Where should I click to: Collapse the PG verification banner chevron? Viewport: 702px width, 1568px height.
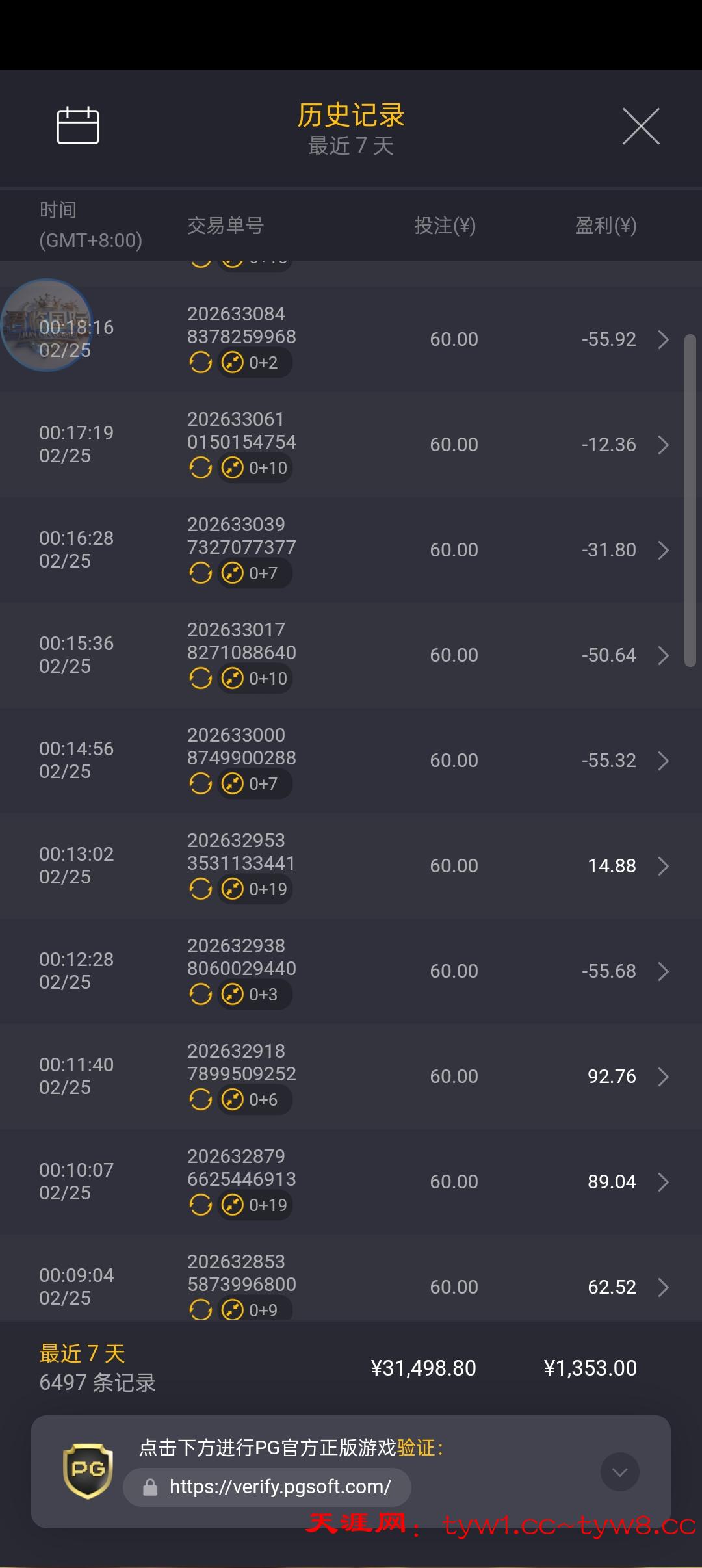tap(619, 1472)
